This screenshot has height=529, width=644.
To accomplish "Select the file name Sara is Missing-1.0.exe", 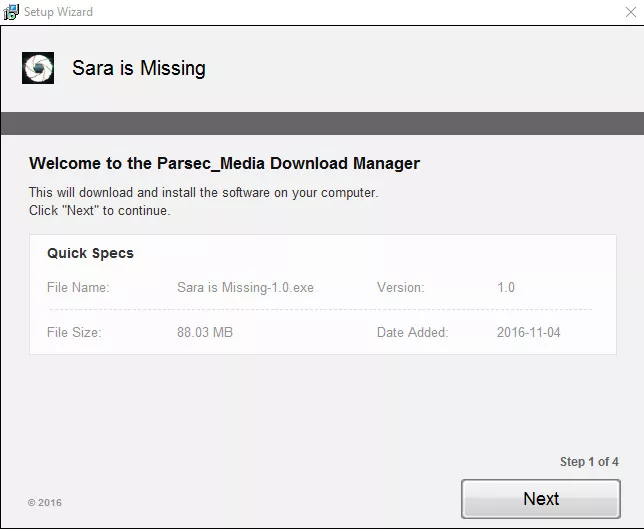I will (245, 288).
